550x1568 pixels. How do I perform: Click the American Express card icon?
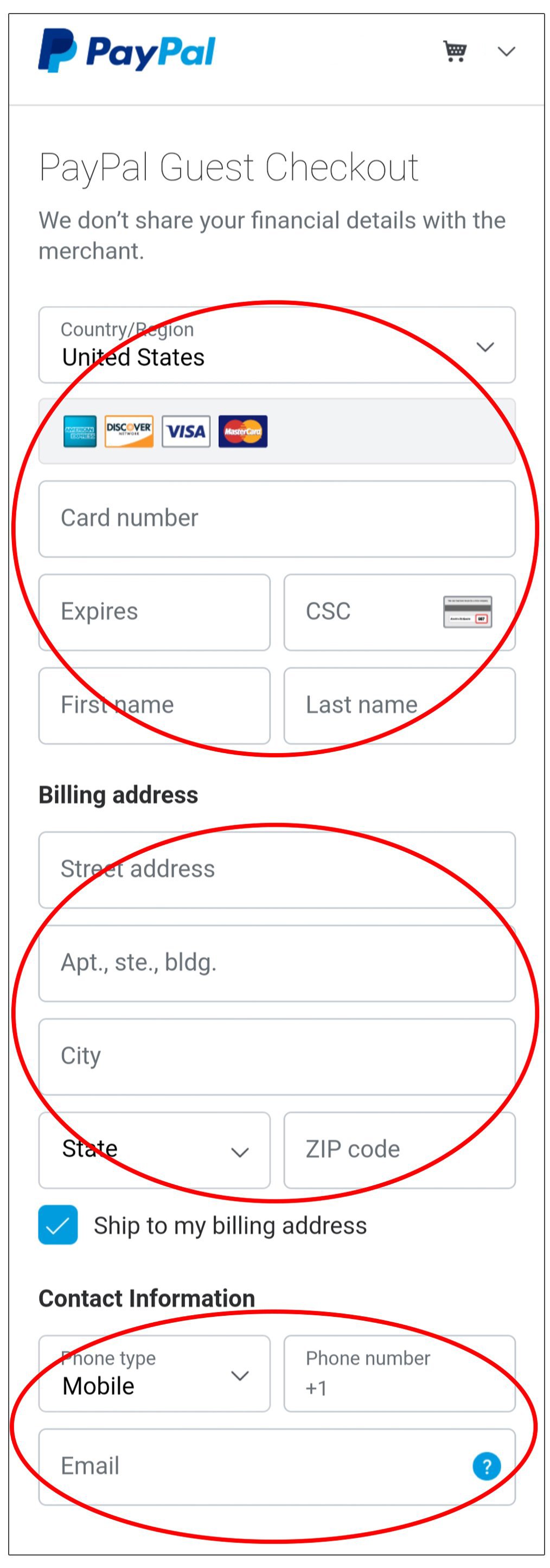pos(80,431)
